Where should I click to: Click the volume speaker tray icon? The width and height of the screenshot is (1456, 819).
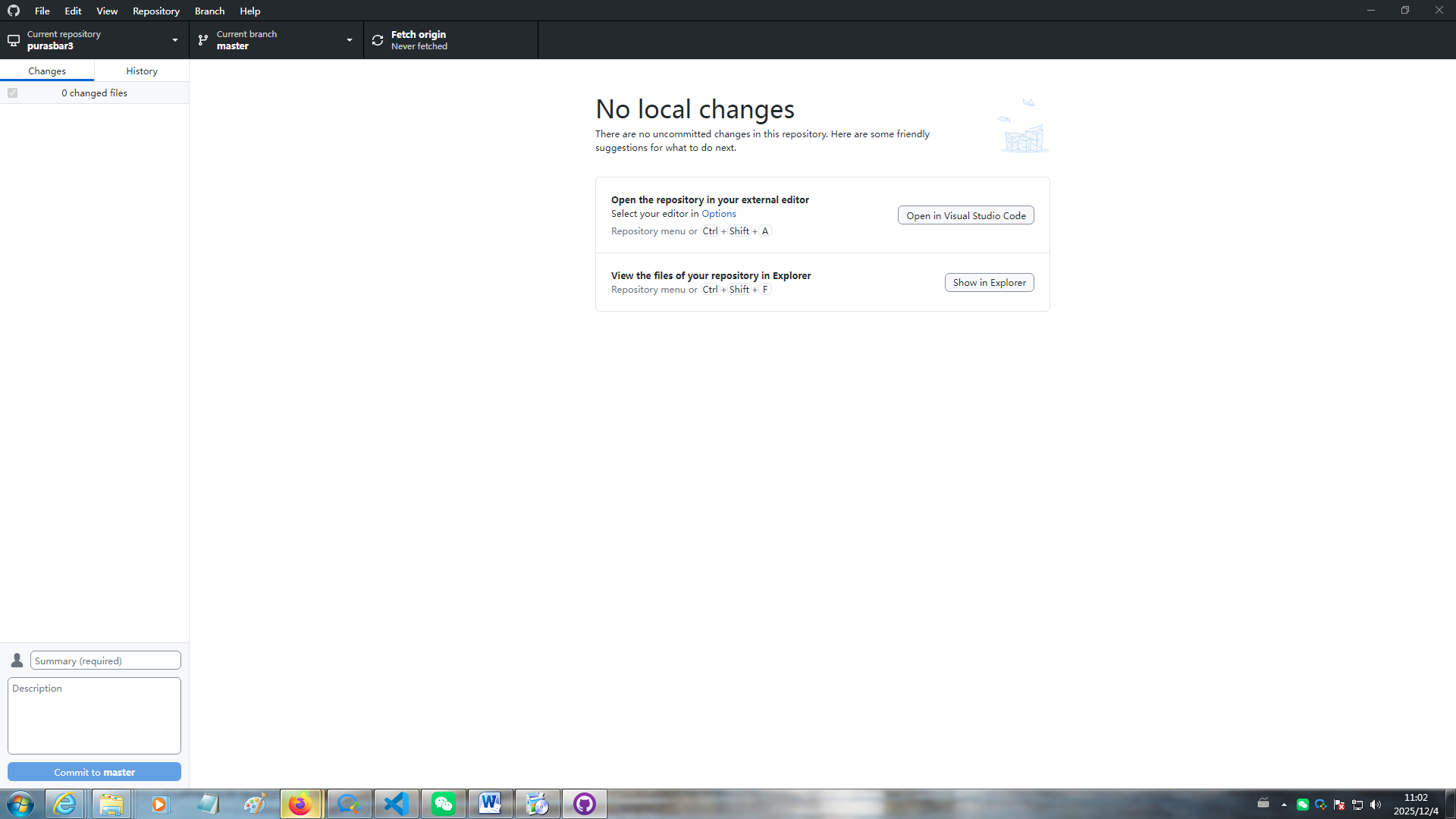[1376, 805]
